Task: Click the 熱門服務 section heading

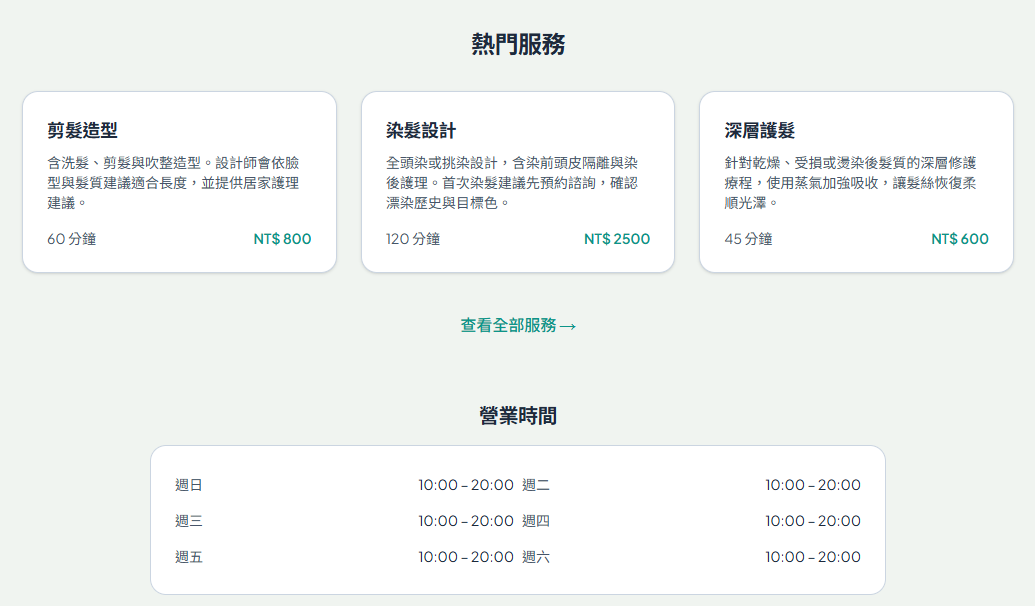Action: [518, 44]
